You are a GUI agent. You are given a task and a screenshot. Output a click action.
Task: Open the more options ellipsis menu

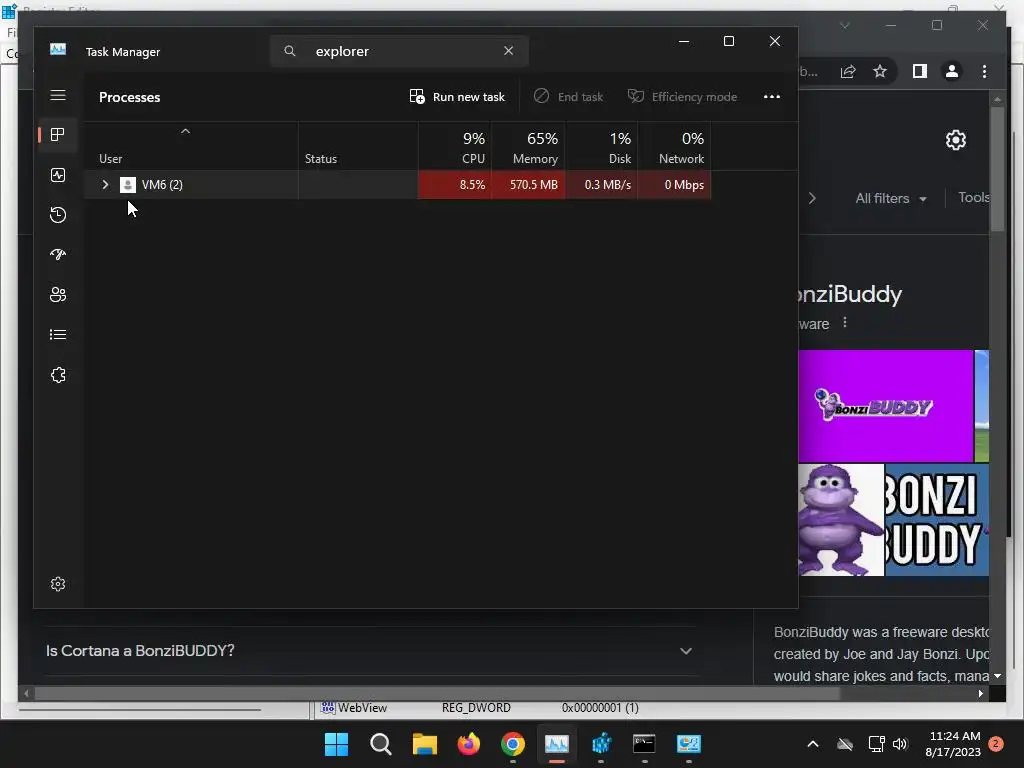tap(772, 97)
